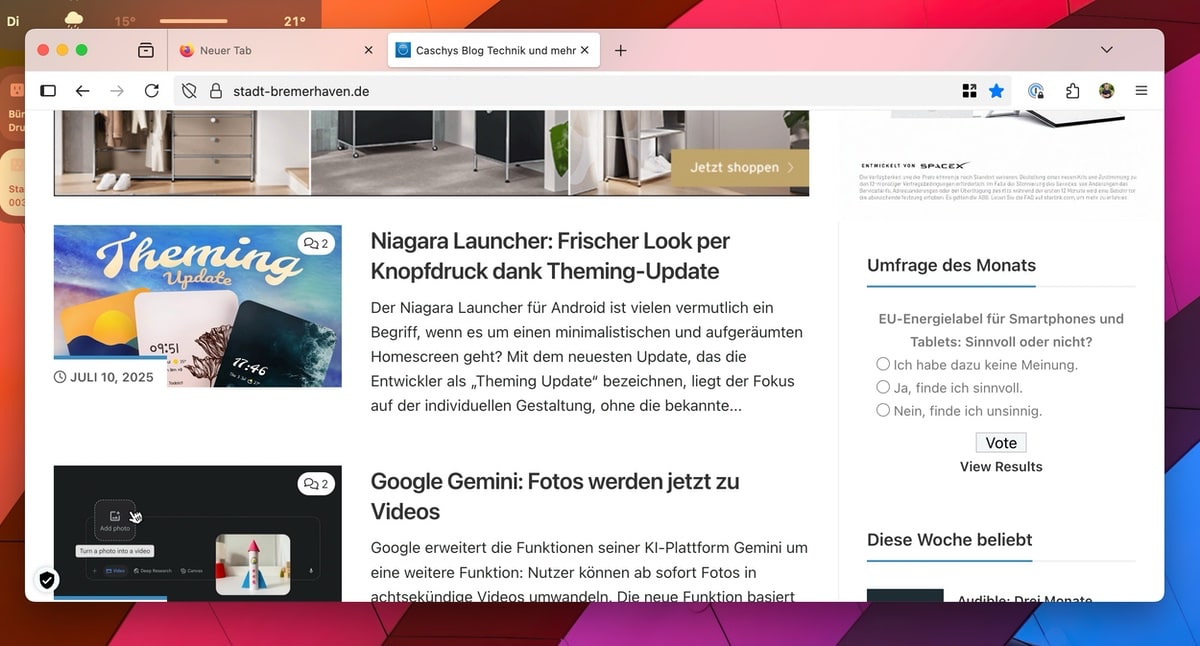Screen dimensions: 1200x646
Task: Click the Google Gemini article thumbnail
Action: point(197,532)
